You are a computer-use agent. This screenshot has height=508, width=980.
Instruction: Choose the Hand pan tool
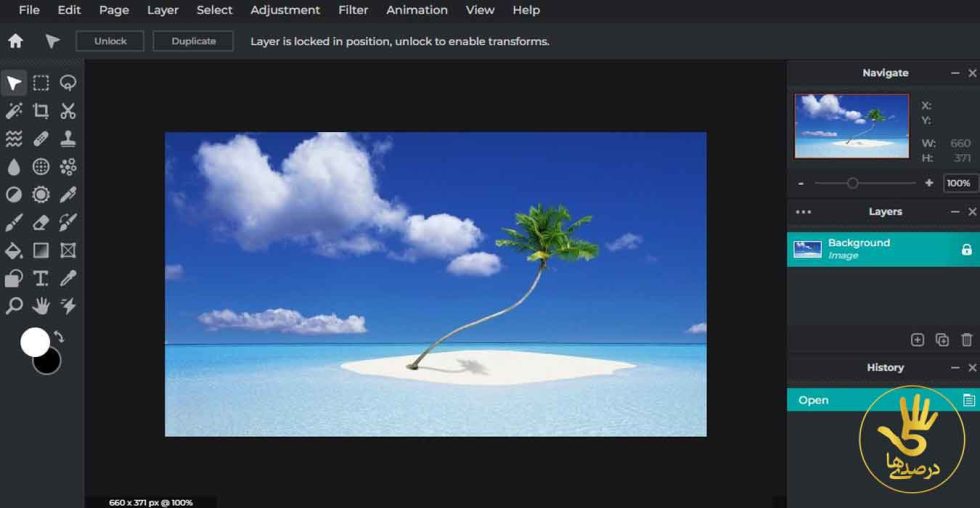point(41,305)
